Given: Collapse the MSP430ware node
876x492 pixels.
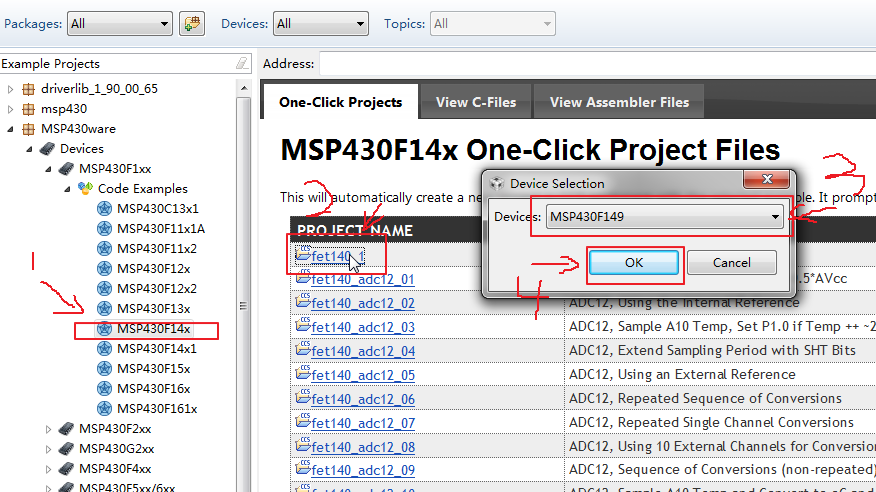Looking at the screenshot, I should click(x=10, y=129).
